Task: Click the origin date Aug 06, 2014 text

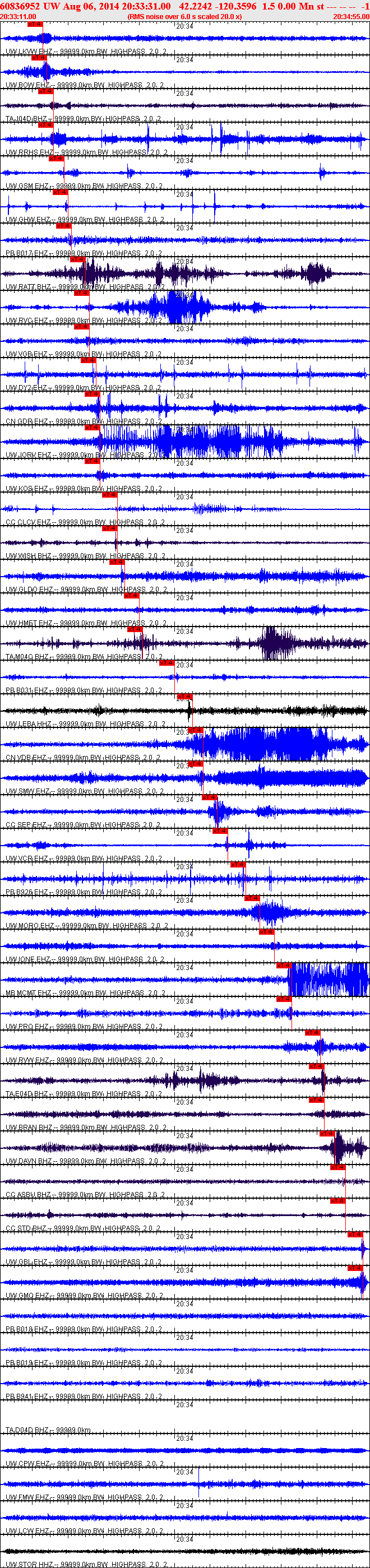Action: tap(90, 6)
